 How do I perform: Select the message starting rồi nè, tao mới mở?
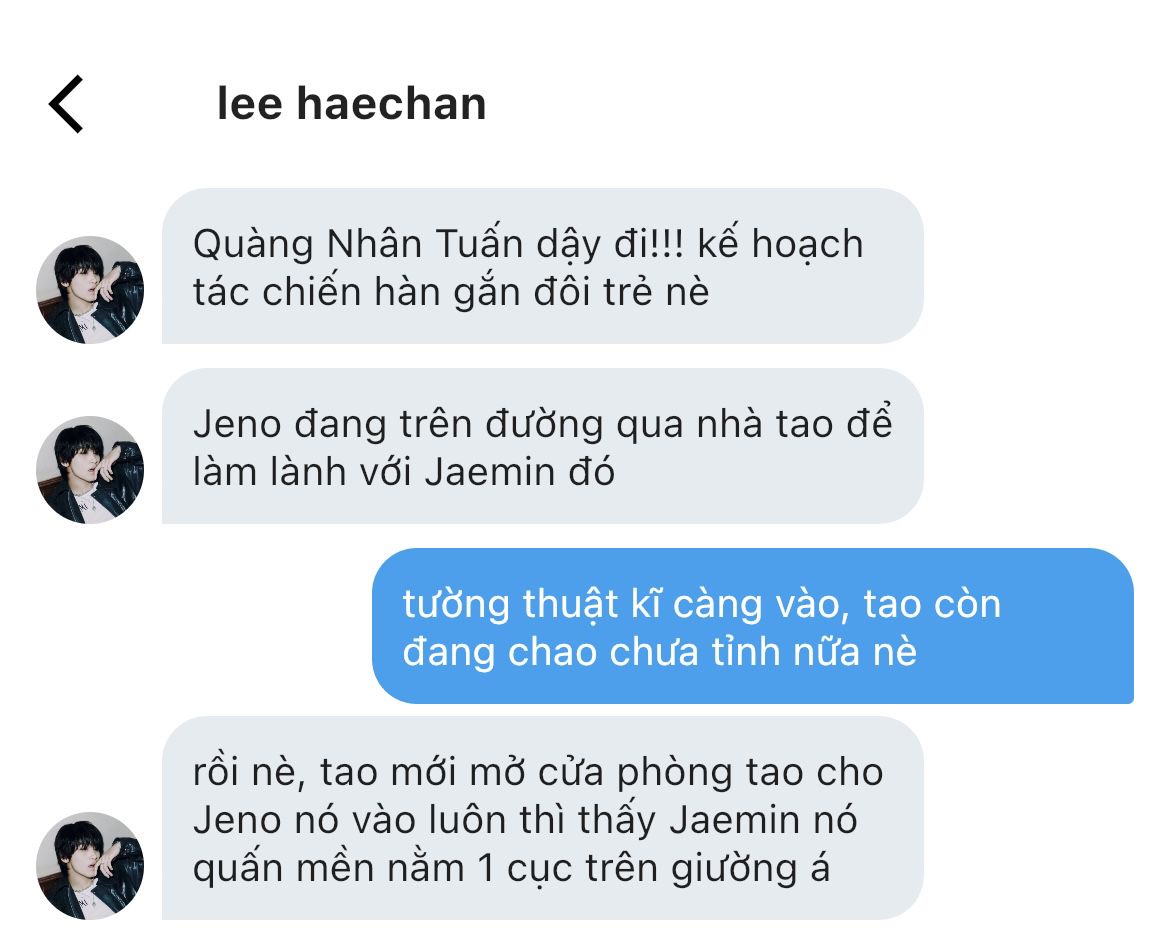543,818
